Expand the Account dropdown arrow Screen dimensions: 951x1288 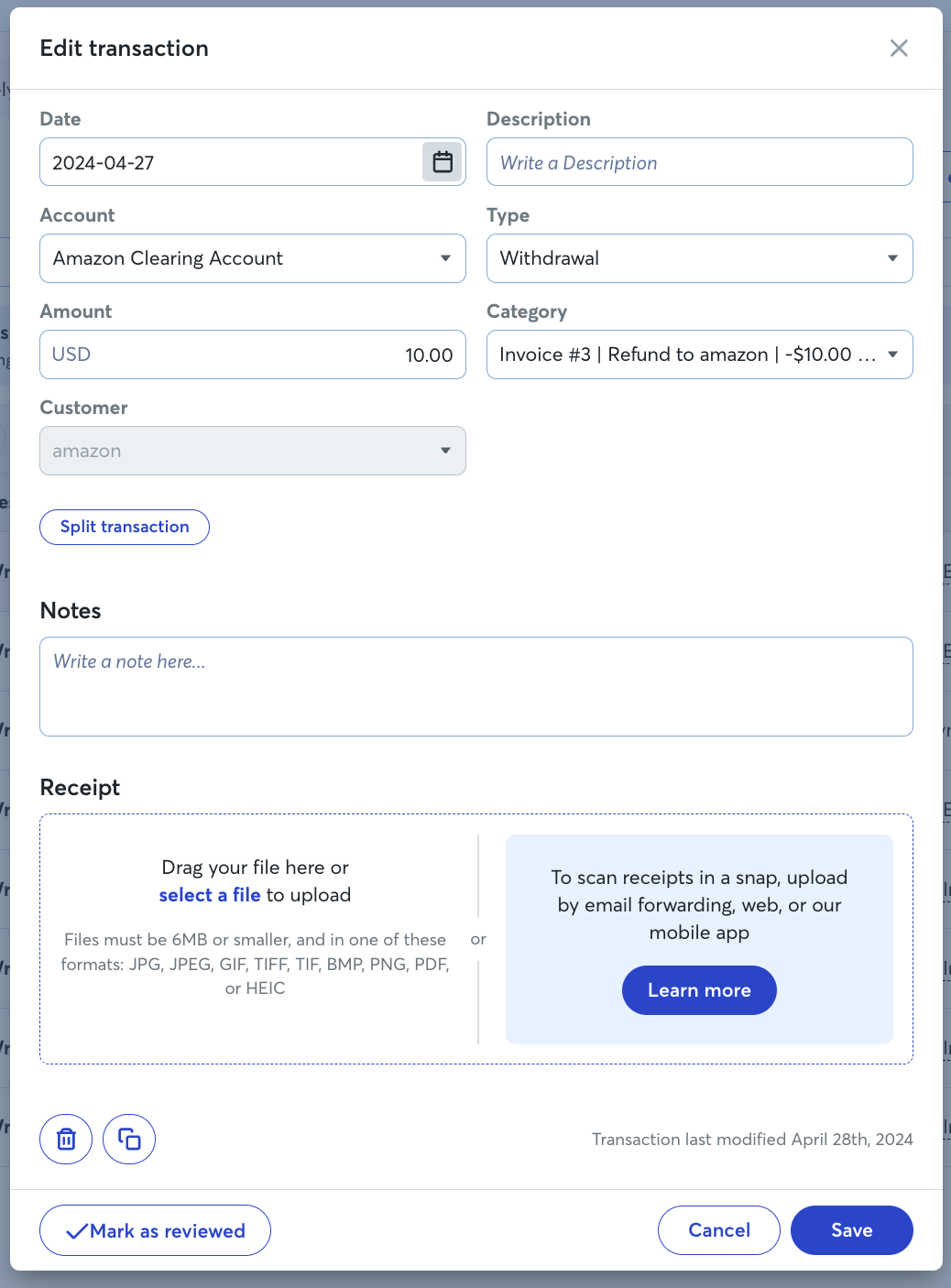tap(445, 258)
